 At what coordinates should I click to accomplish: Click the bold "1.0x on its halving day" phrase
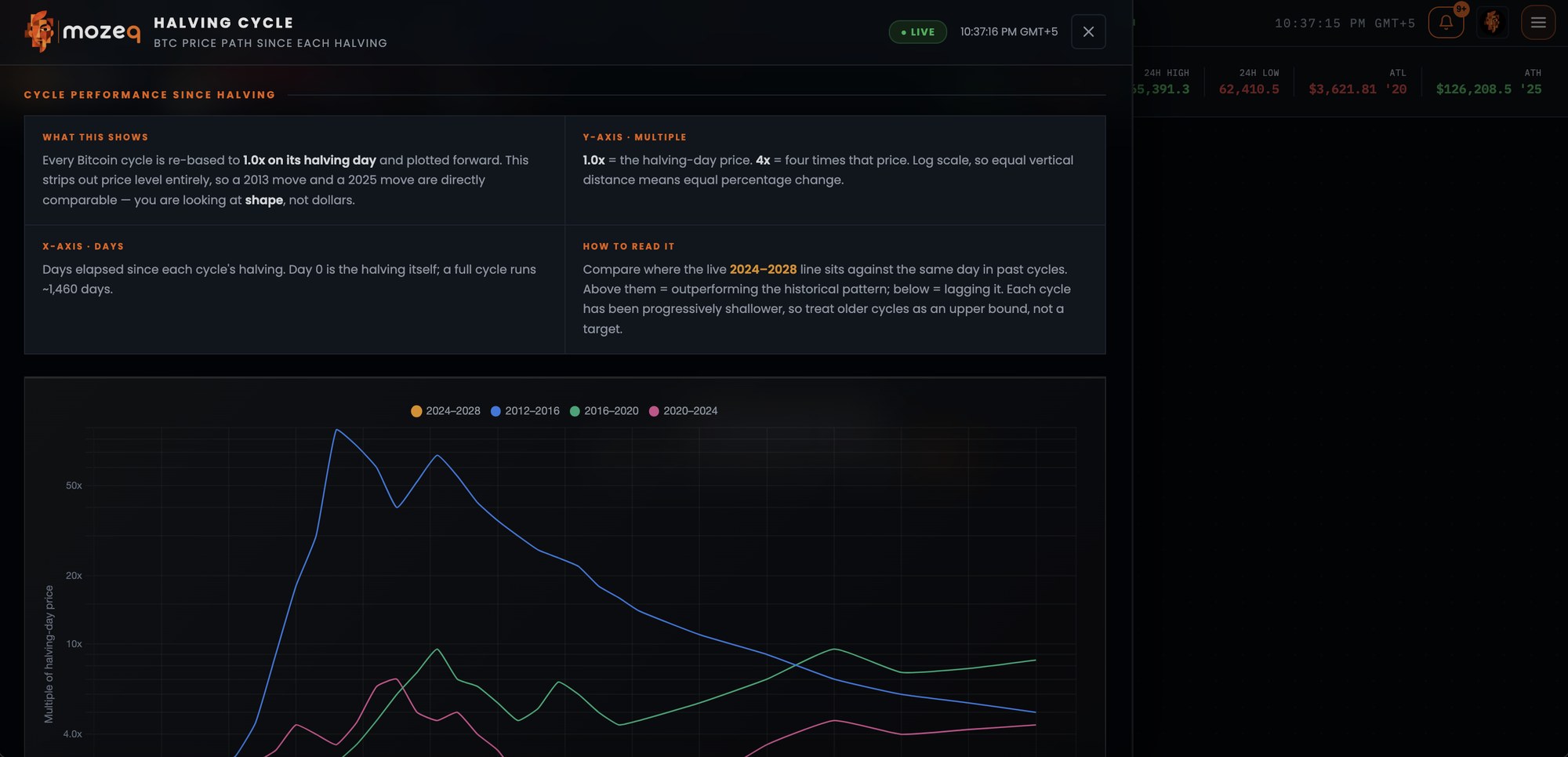[x=310, y=160]
